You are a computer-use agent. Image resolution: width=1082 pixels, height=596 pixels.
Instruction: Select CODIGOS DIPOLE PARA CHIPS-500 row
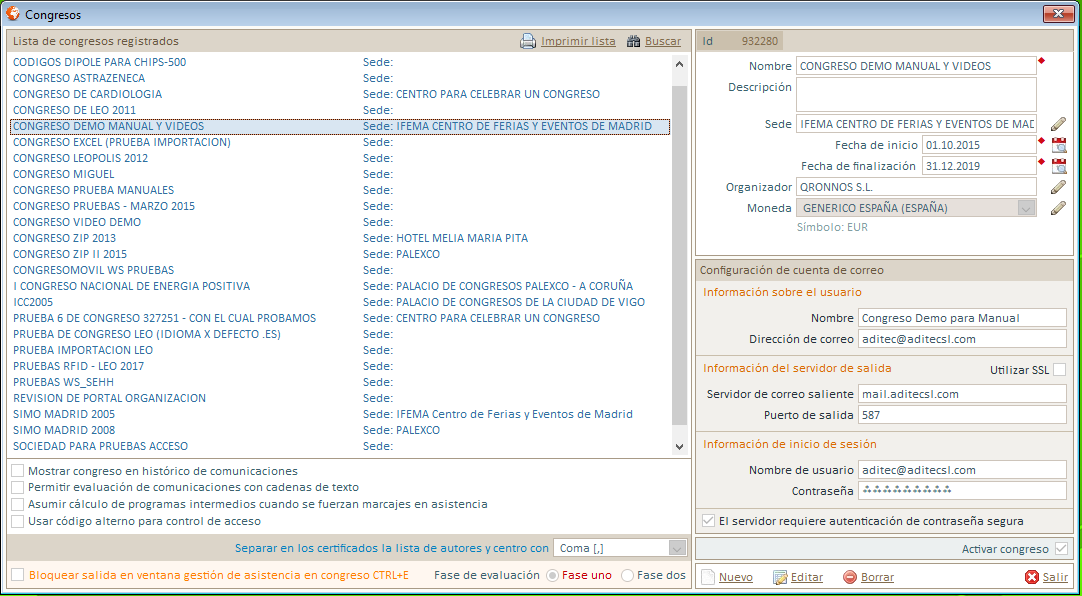coord(340,62)
